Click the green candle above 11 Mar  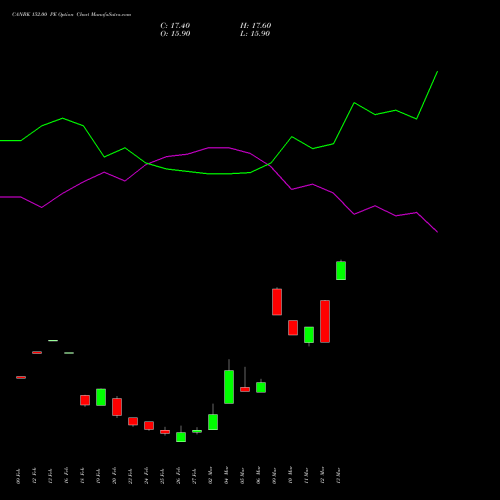pyautogui.click(x=309, y=335)
